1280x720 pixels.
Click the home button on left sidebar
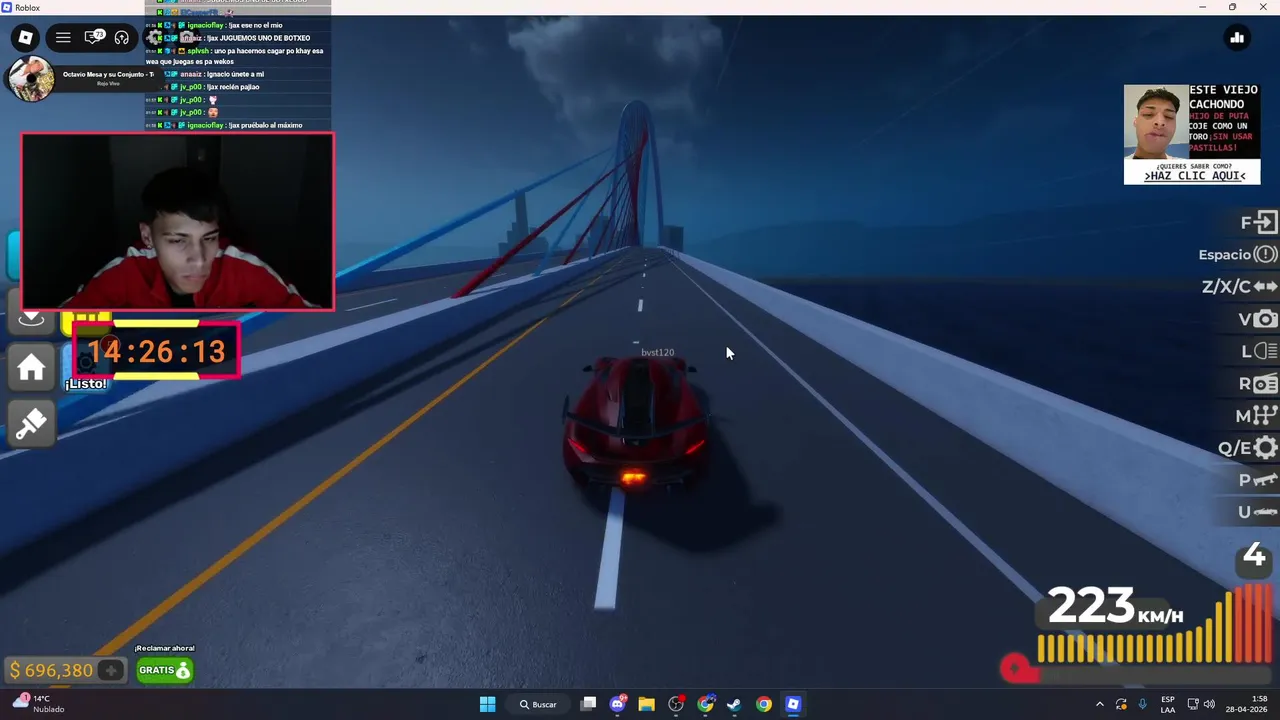click(31, 368)
